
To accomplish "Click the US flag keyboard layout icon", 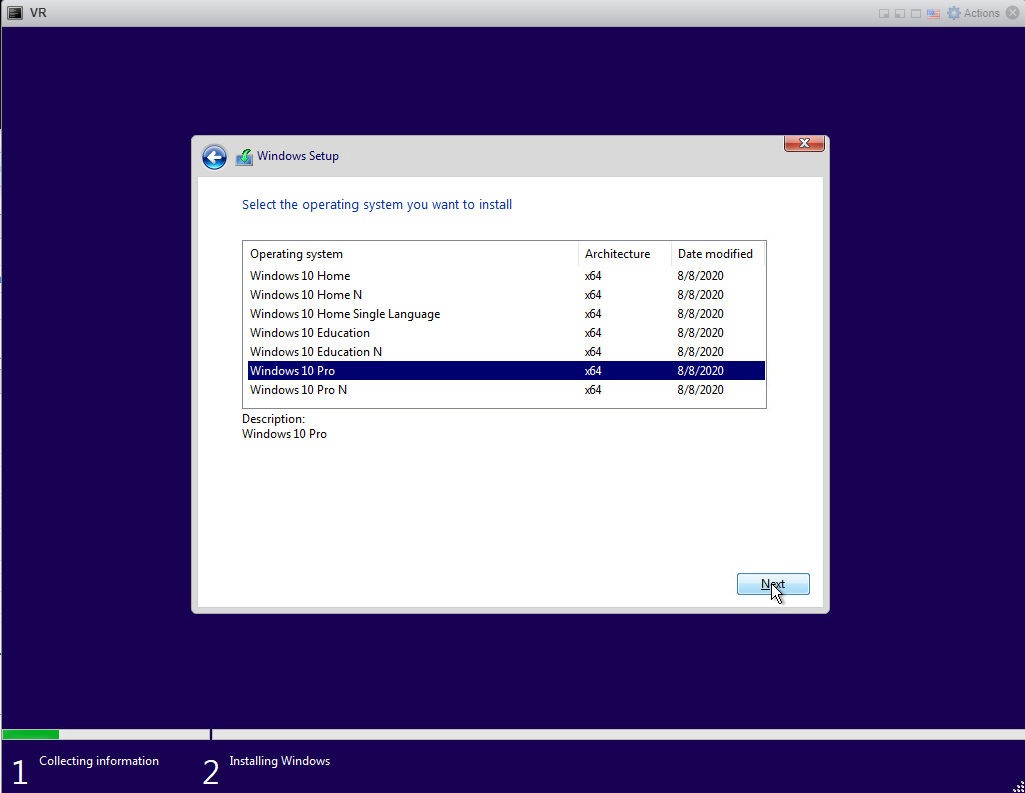I will 933,14.
